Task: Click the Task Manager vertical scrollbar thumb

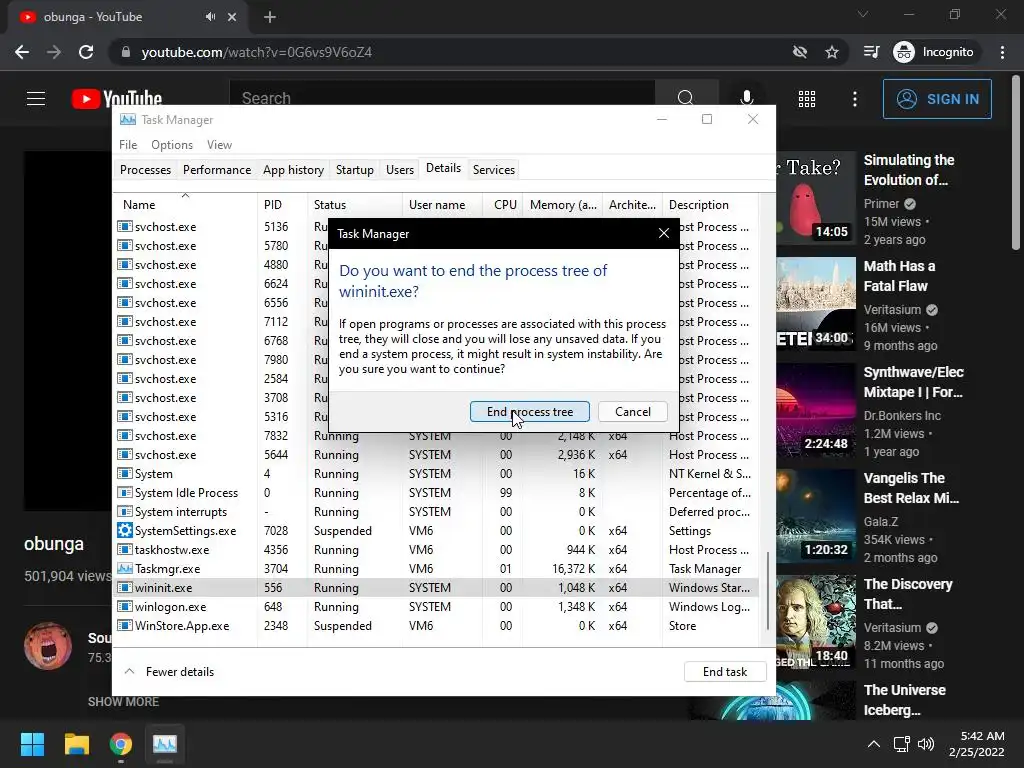Action: point(768,591)
